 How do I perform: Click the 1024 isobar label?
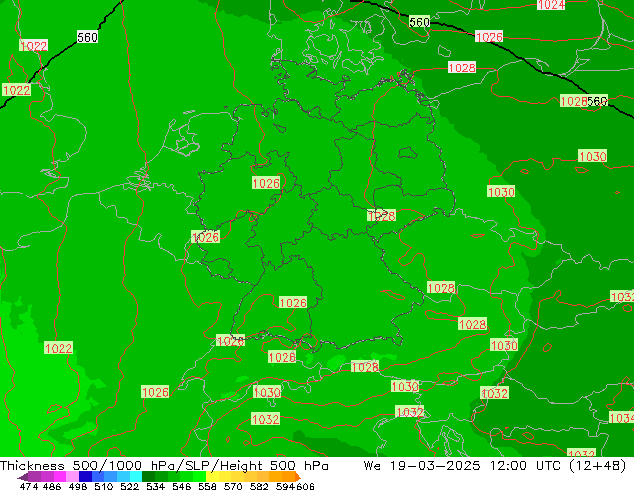click(551, 4)
